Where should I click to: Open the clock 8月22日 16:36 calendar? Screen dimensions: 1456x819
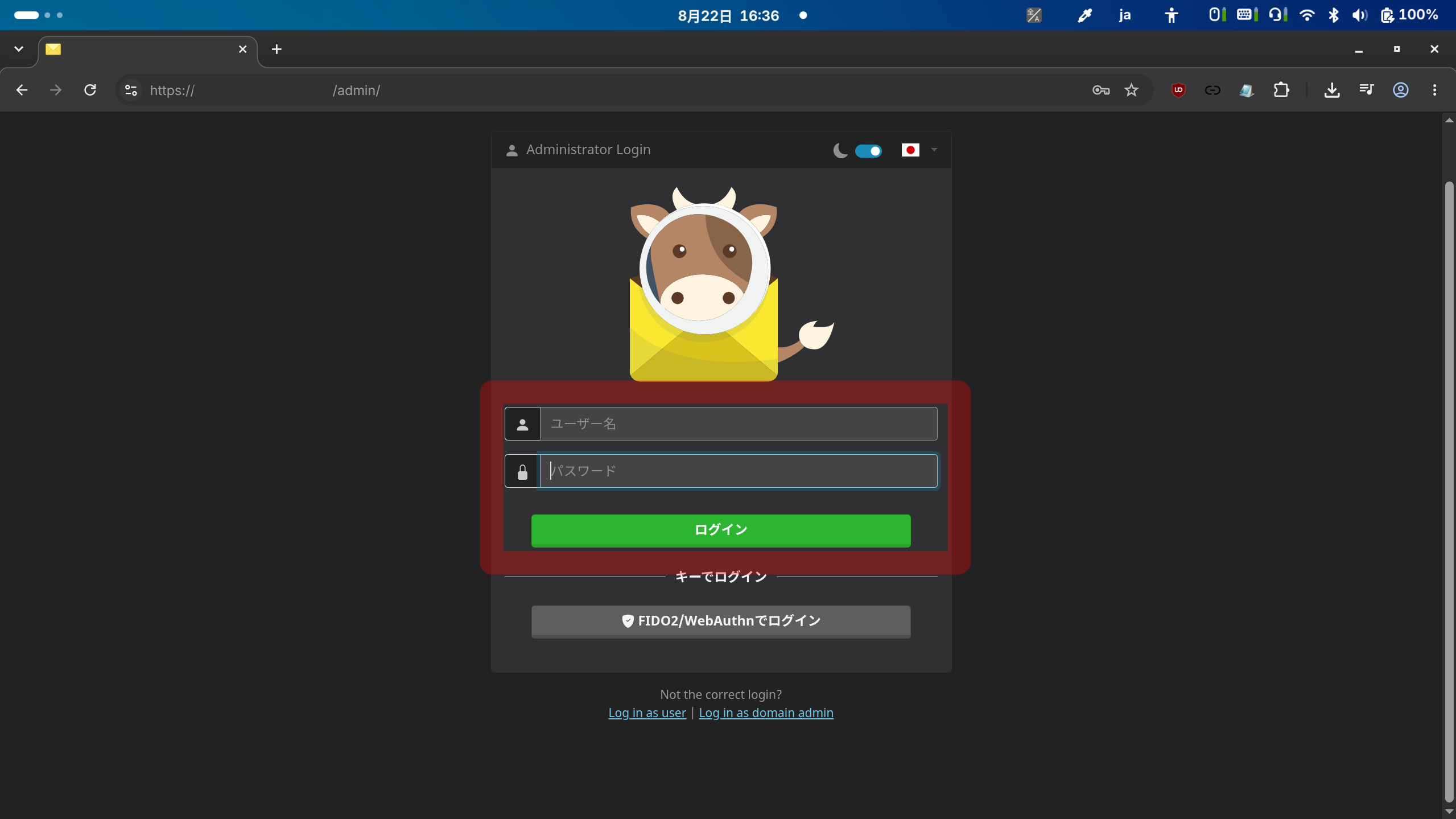coord(728,15)
